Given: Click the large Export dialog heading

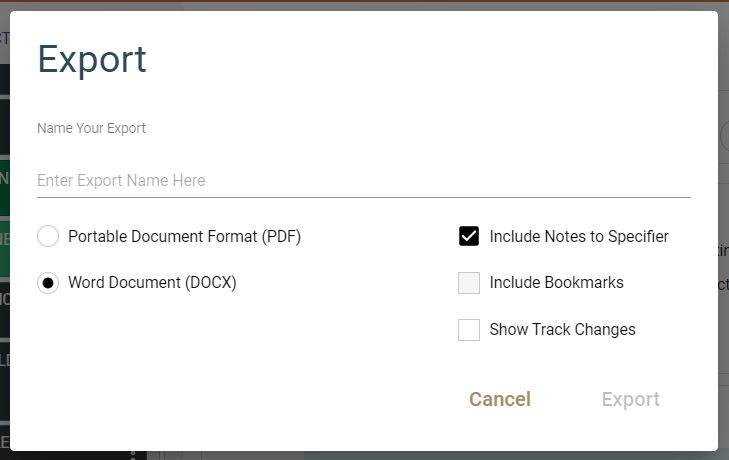Looking at the screenshot, I should point(92,59).
